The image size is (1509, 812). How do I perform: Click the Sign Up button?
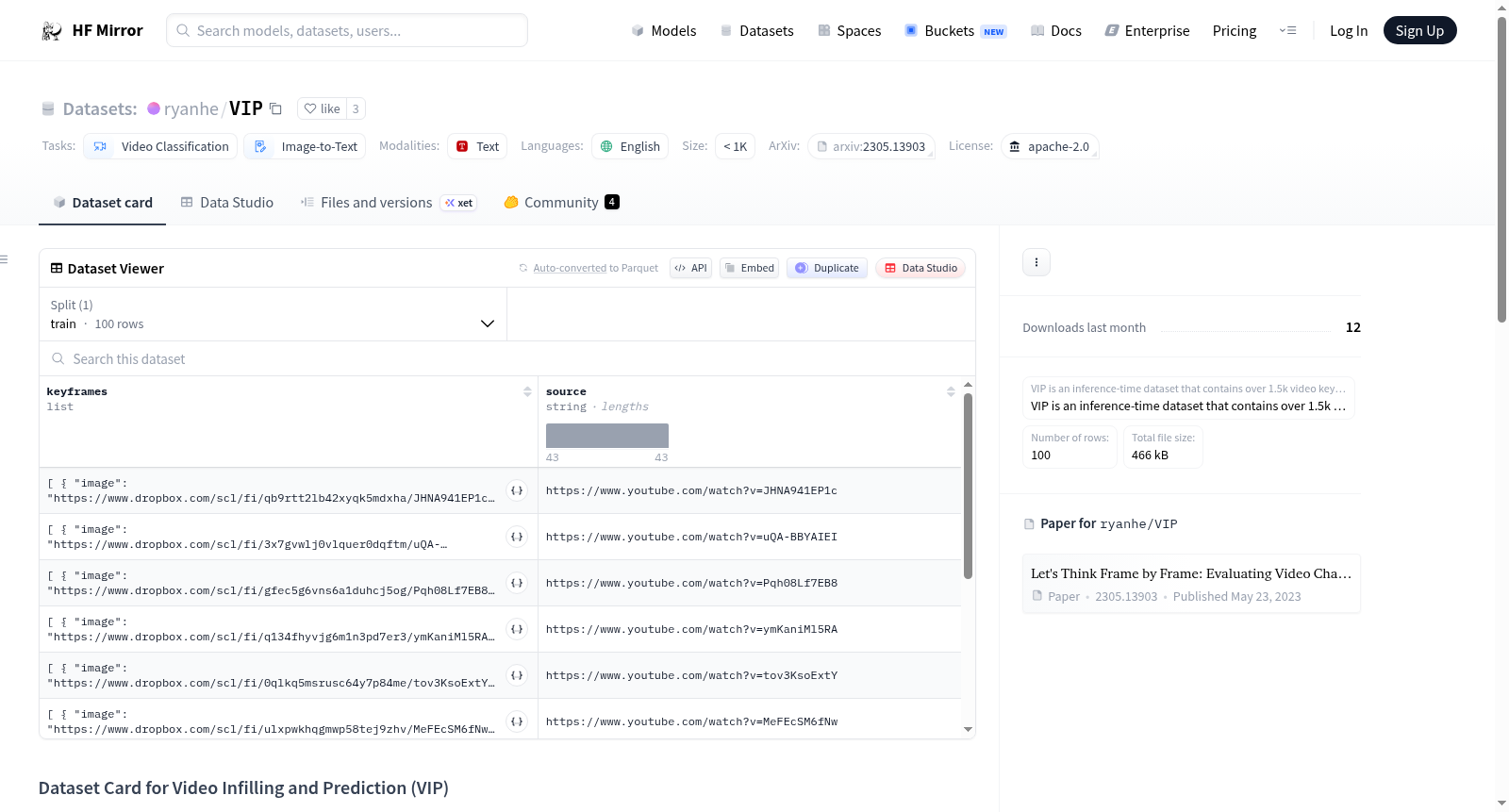pyautogui.click(x=1420, y=31)
